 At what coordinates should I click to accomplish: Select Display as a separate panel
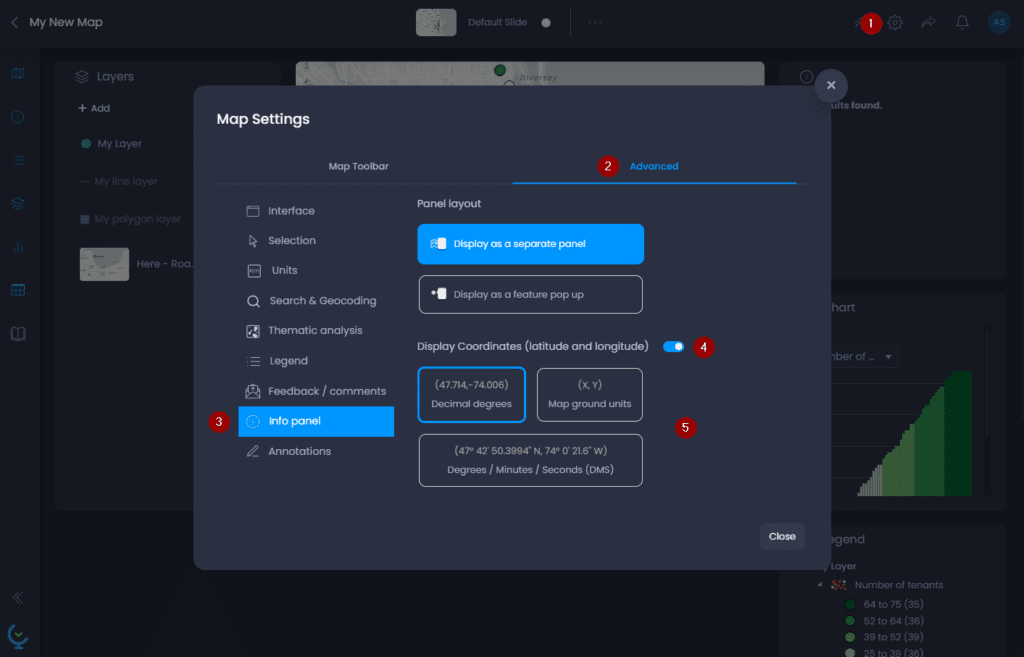click(530, 244)
